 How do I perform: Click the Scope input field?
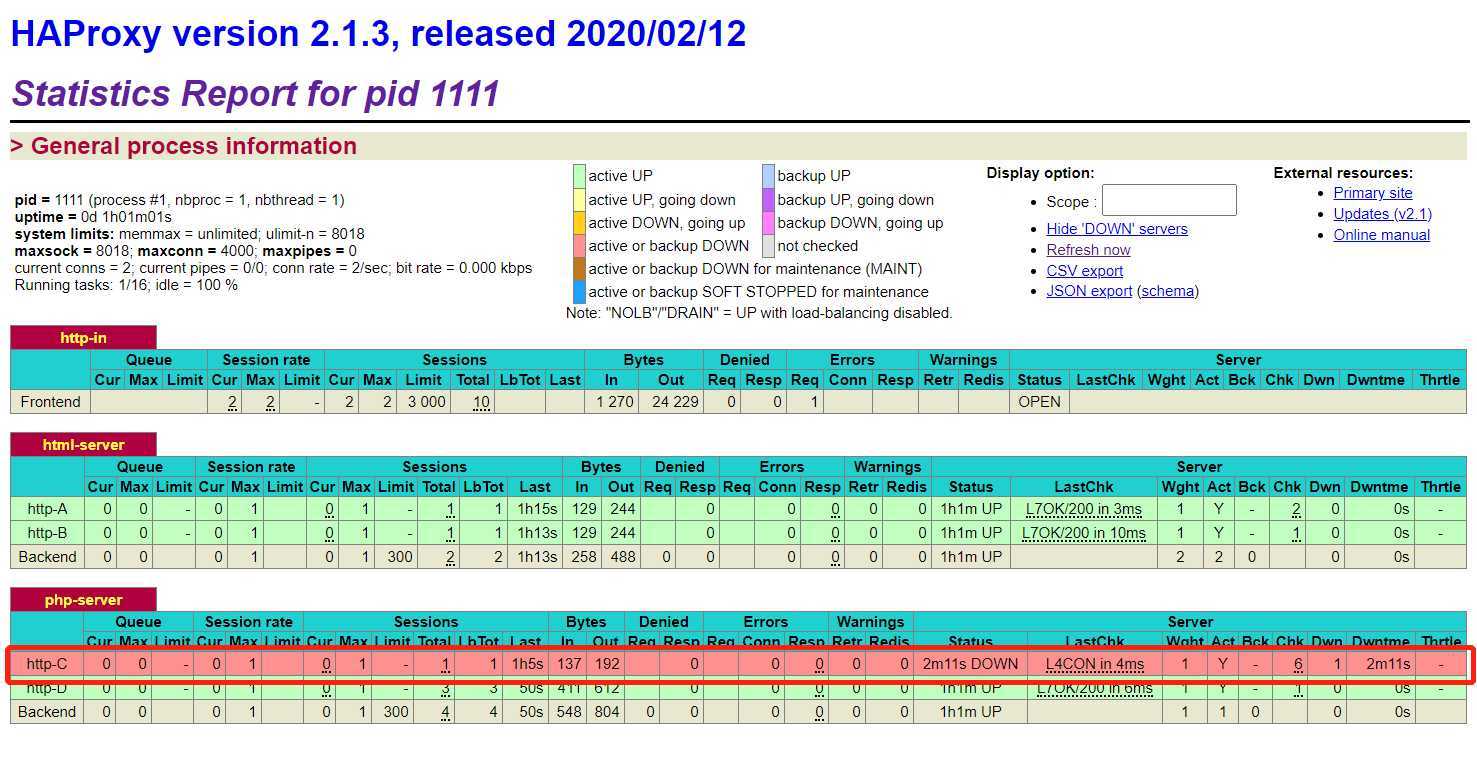[x=1169, y=200]
